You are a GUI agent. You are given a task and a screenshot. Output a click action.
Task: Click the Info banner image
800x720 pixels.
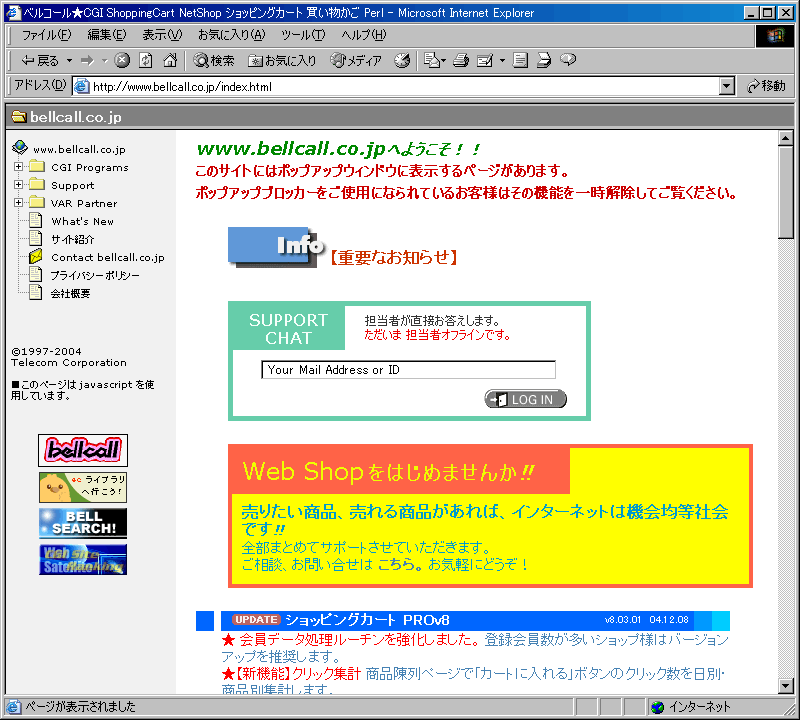tap(276, 247)
